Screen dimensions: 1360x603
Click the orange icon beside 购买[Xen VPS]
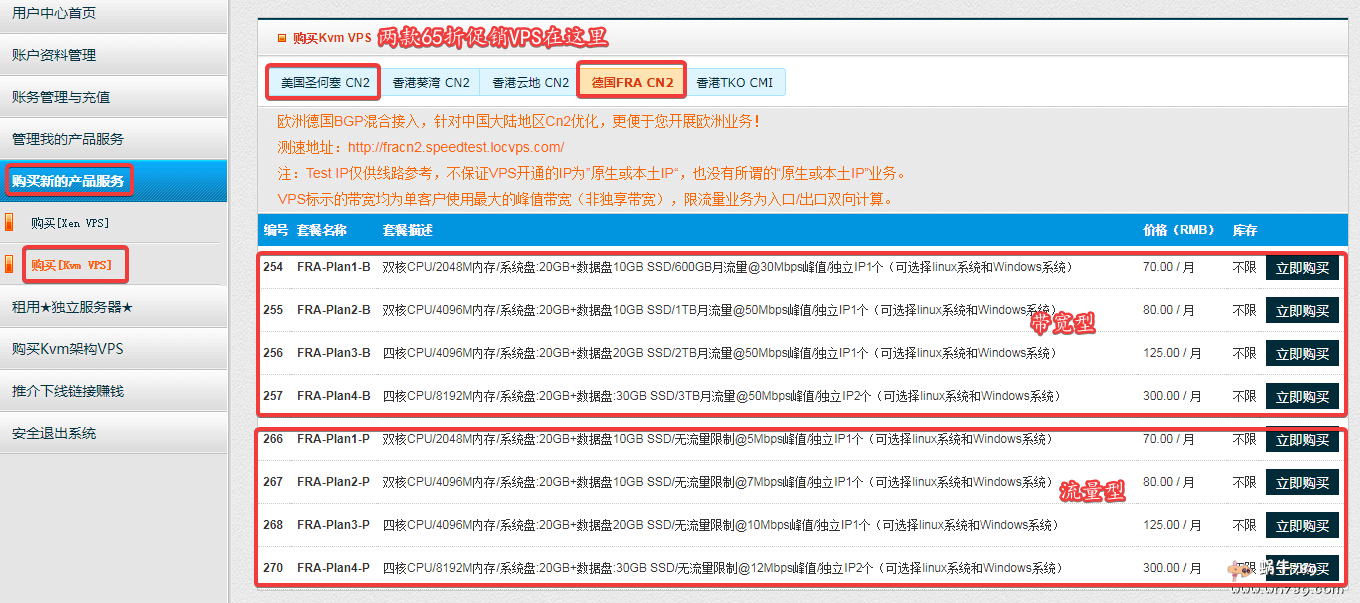pos(10,222)
